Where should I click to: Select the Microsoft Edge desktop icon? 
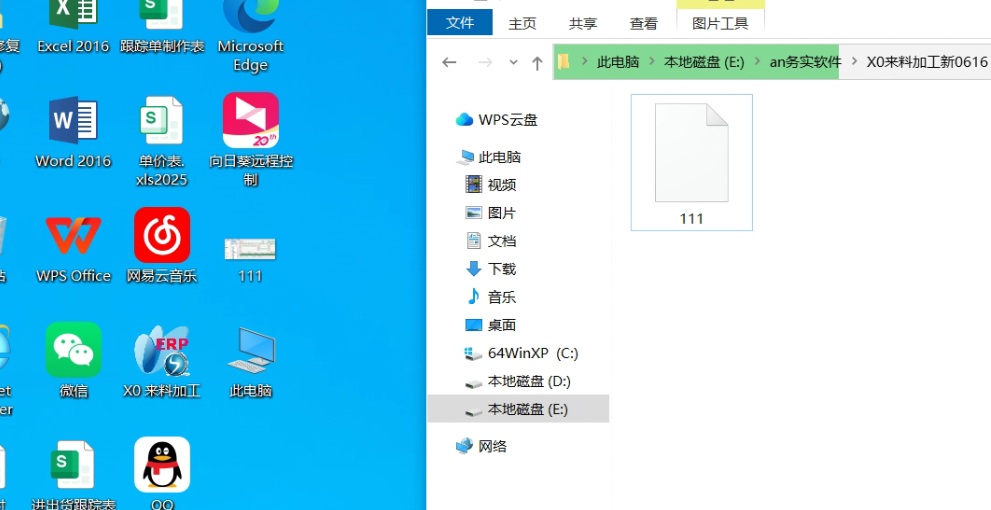pyautogui.click(x=251, y=37)
